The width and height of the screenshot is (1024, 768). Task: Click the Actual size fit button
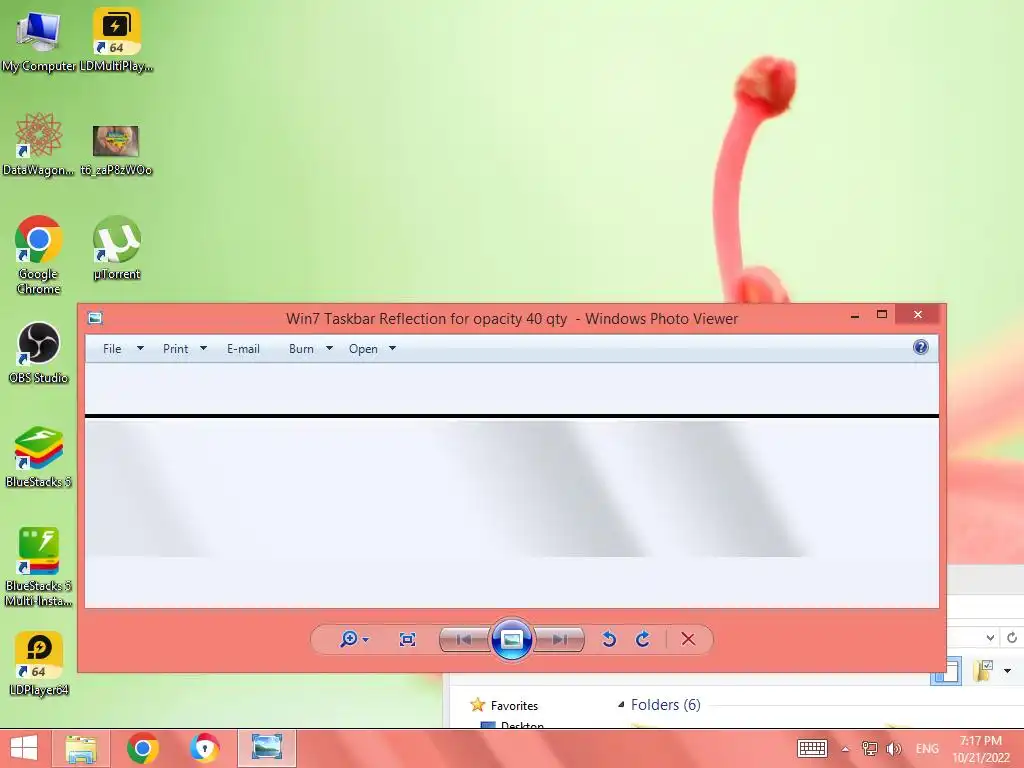(x=407, y=639)
